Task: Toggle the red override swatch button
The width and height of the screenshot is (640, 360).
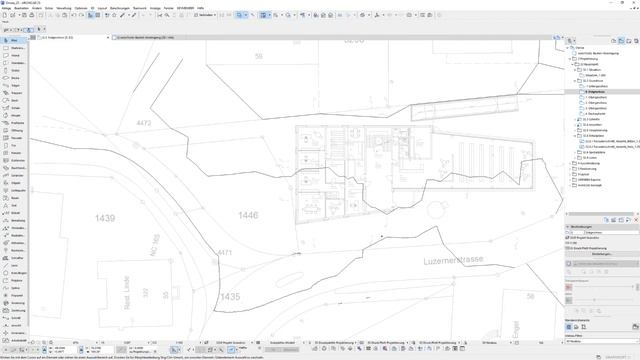Action: click(569, 287)
